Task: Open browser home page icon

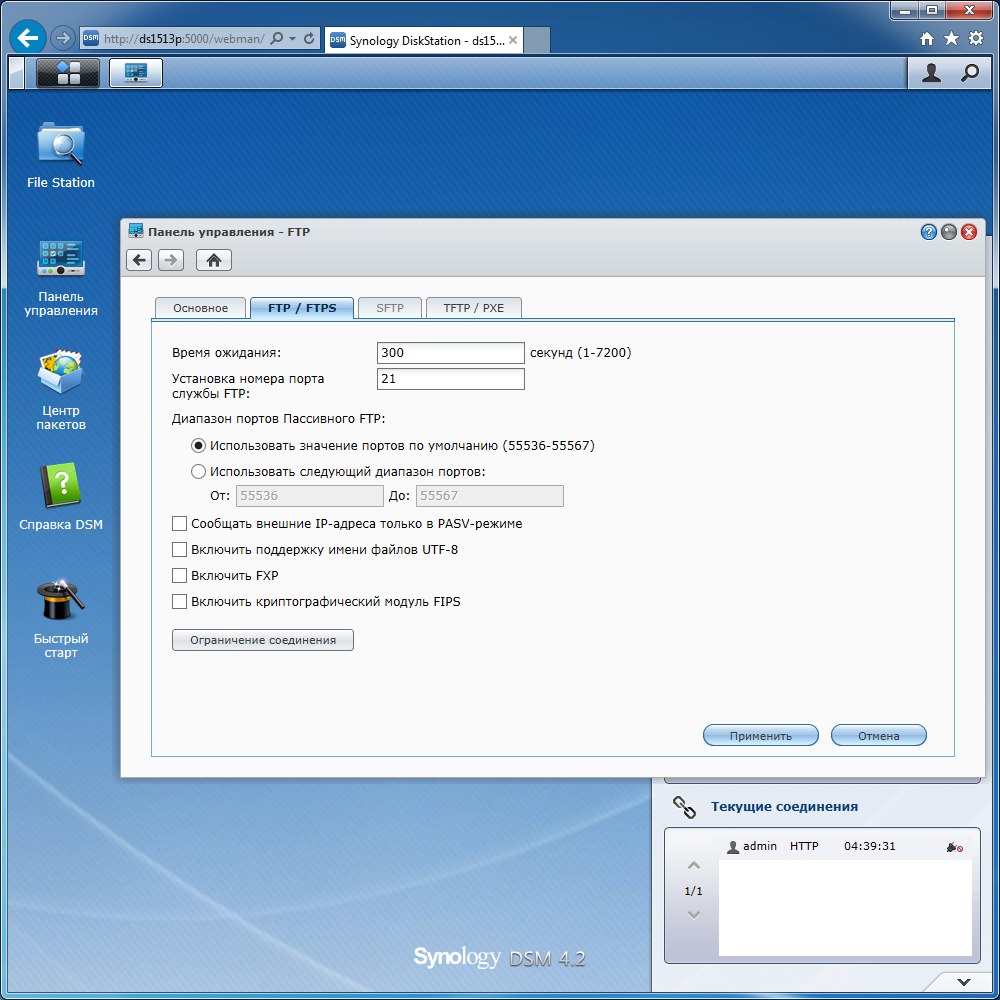Action: coord(927,39)
